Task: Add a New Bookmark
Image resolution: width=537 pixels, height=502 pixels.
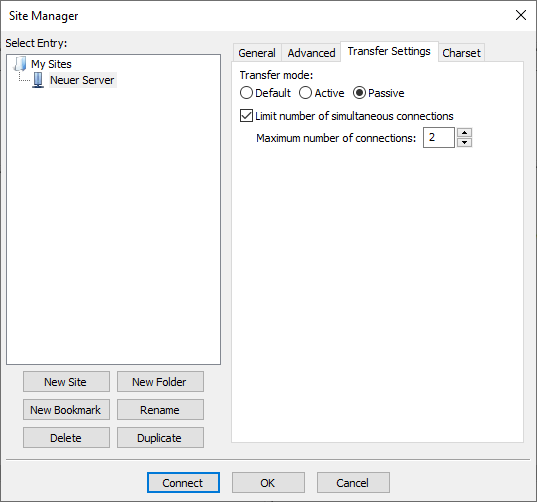Action: point(66,410)
